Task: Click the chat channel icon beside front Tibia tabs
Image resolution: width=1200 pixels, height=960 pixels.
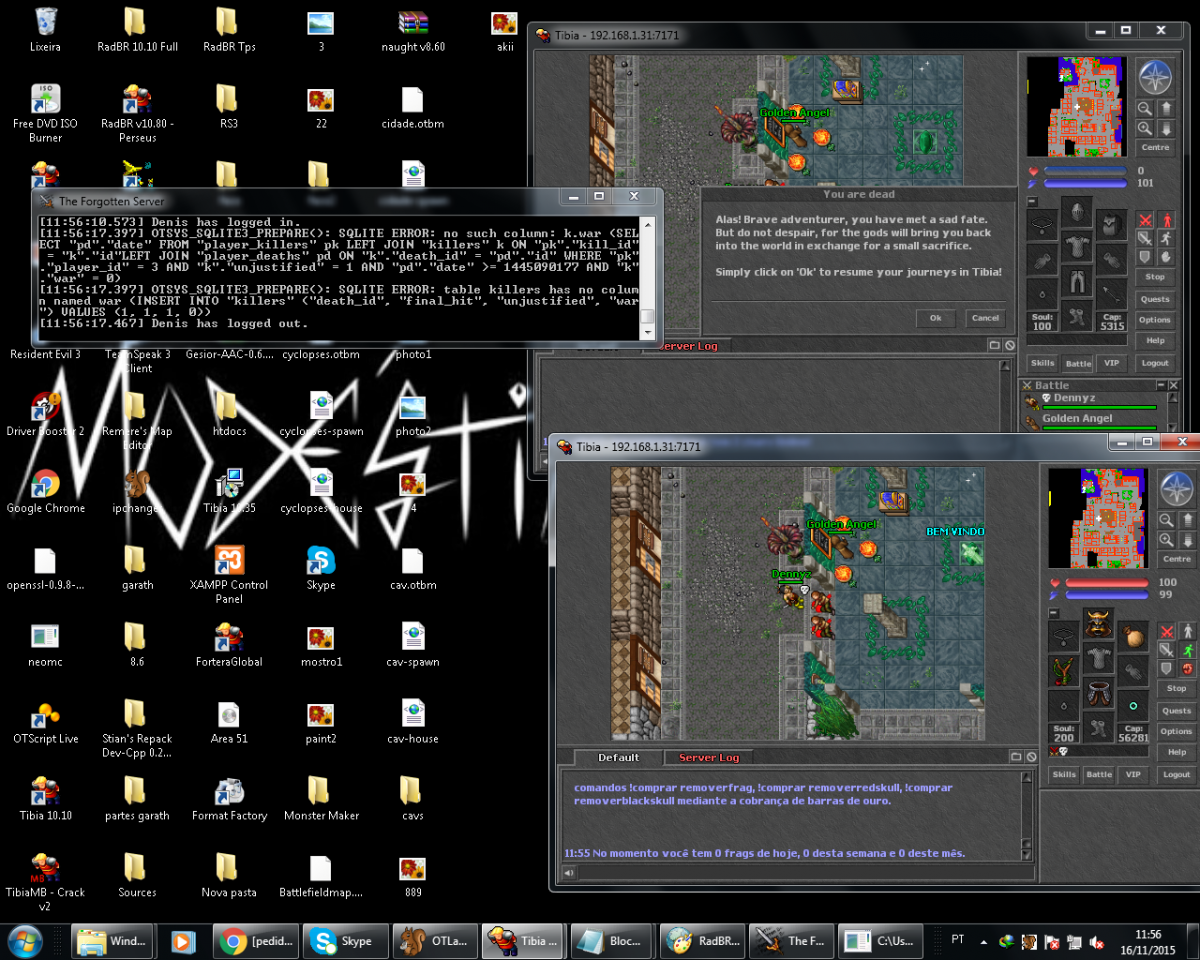Action: point(1017,757)
